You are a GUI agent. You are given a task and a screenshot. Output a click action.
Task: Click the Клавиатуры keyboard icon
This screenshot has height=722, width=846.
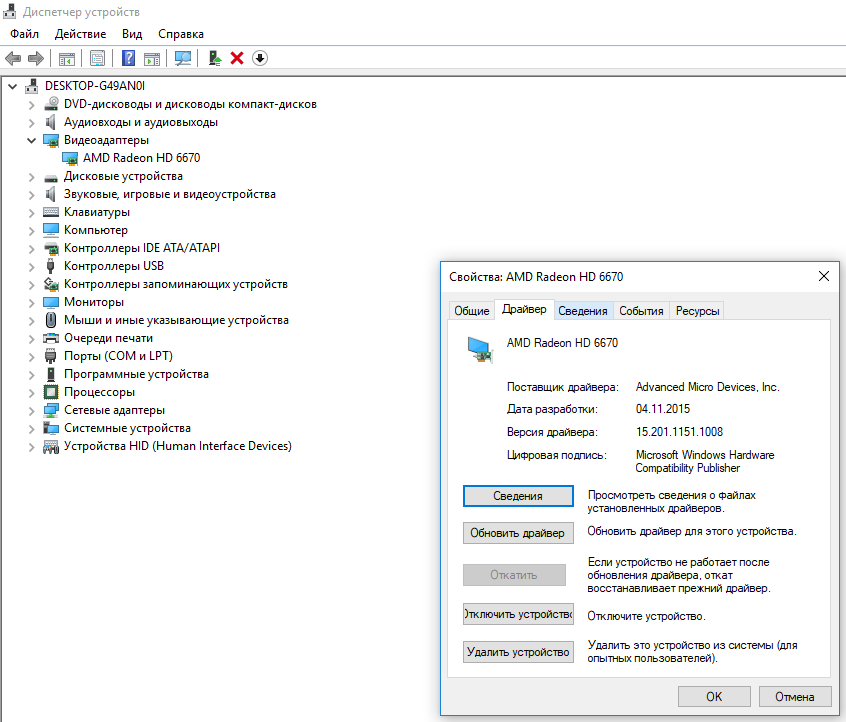(x=51, y=212)
